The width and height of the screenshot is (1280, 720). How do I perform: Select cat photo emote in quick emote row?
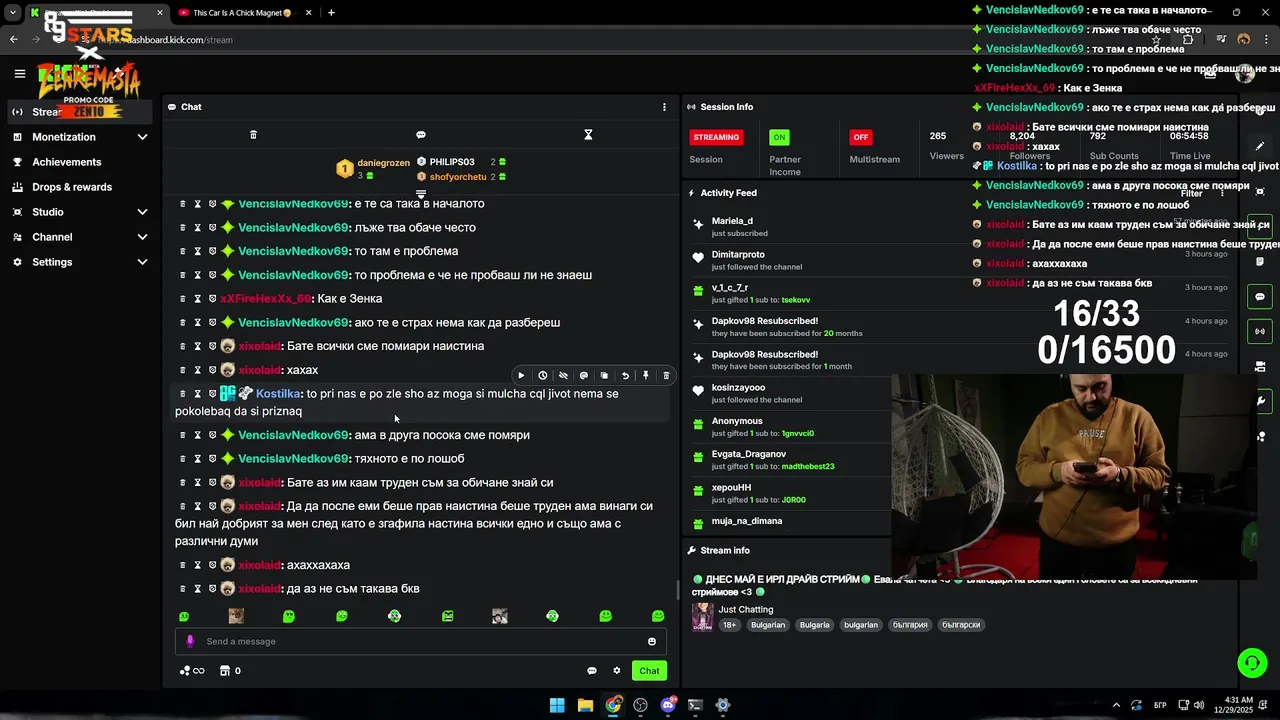pos(236,616)
